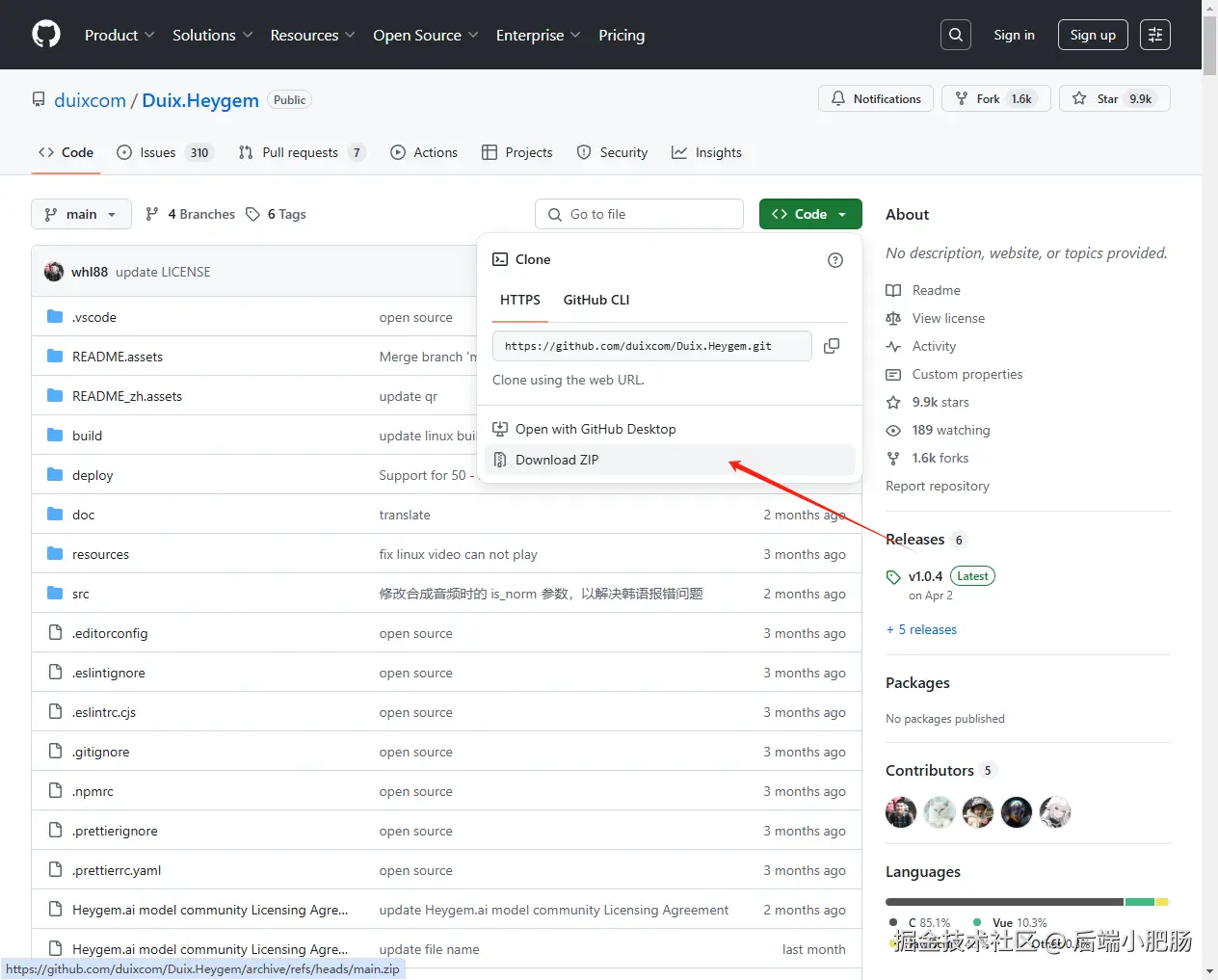Switch to the Security tab
This screenshot has height=980, width=1218.
click(x=612, y=152)
